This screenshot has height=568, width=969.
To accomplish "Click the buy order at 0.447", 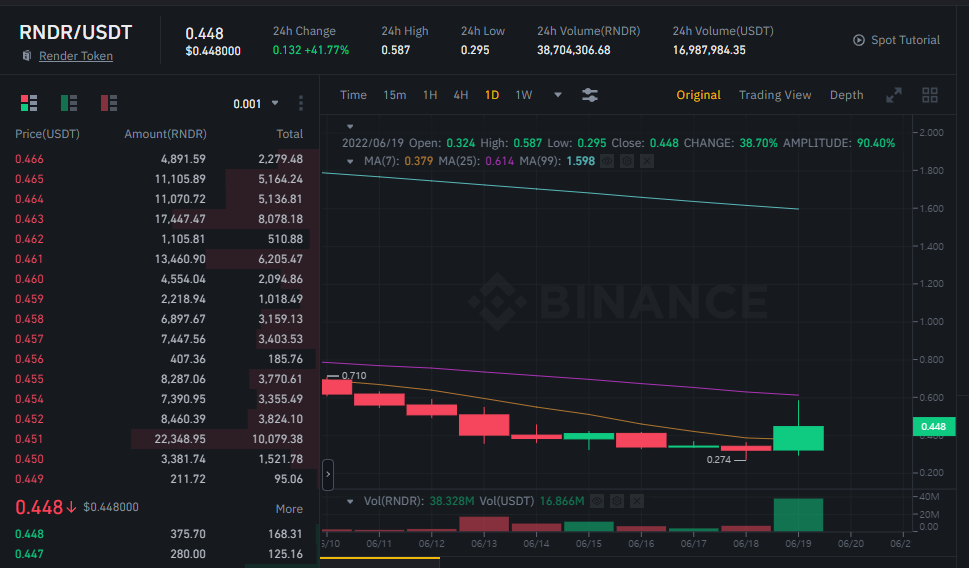I will (x=159, y=554).
